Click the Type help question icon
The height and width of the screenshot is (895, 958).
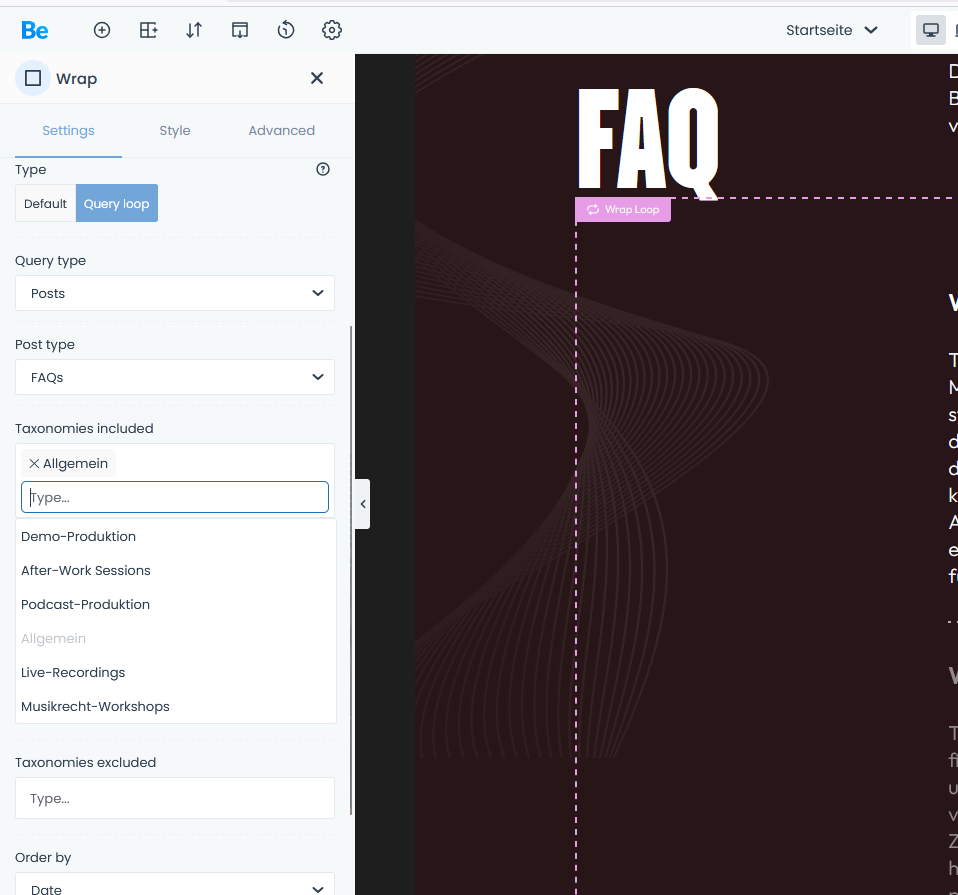(x=323, y=170)
